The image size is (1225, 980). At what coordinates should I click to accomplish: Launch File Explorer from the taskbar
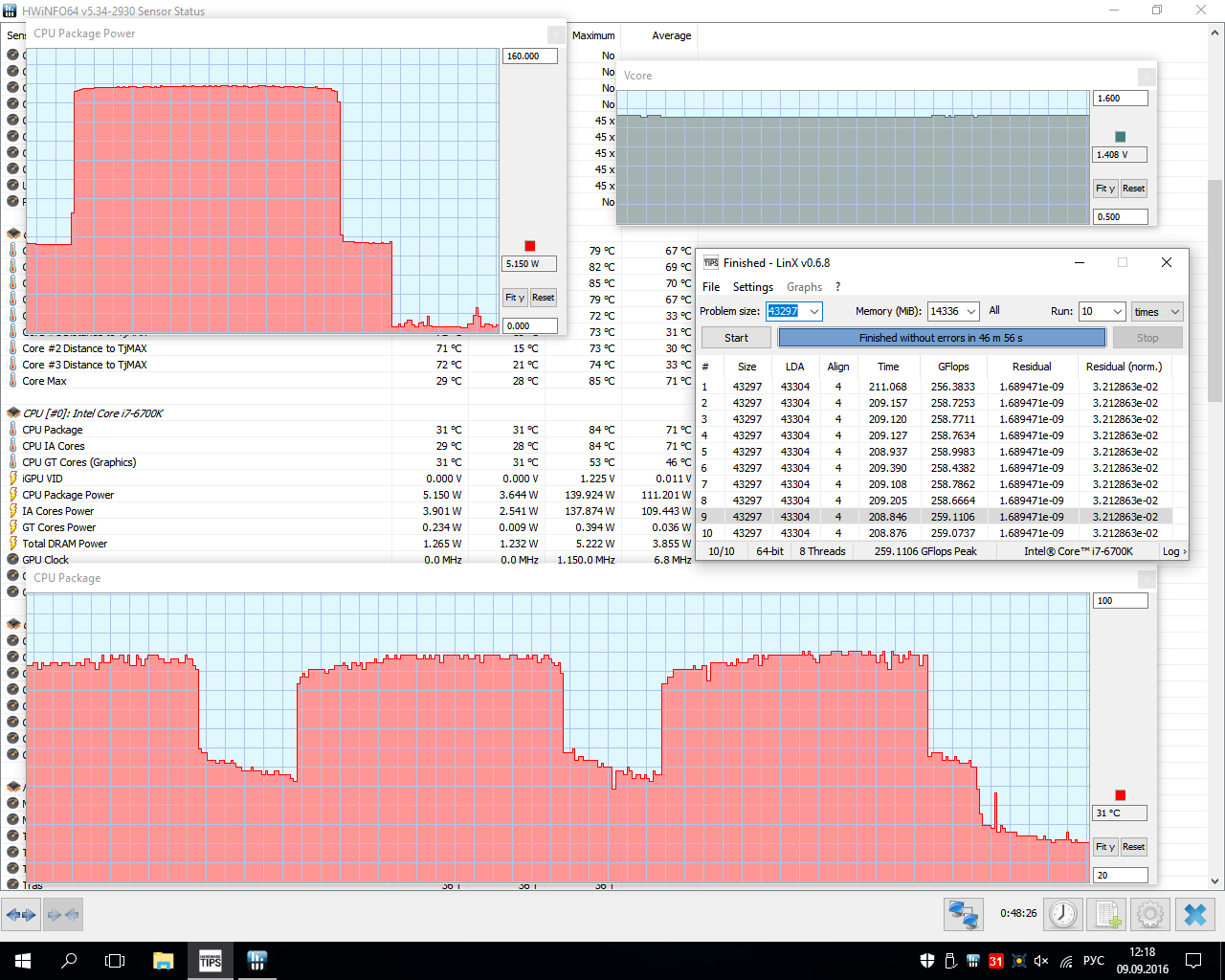click(x=163, y=961)
